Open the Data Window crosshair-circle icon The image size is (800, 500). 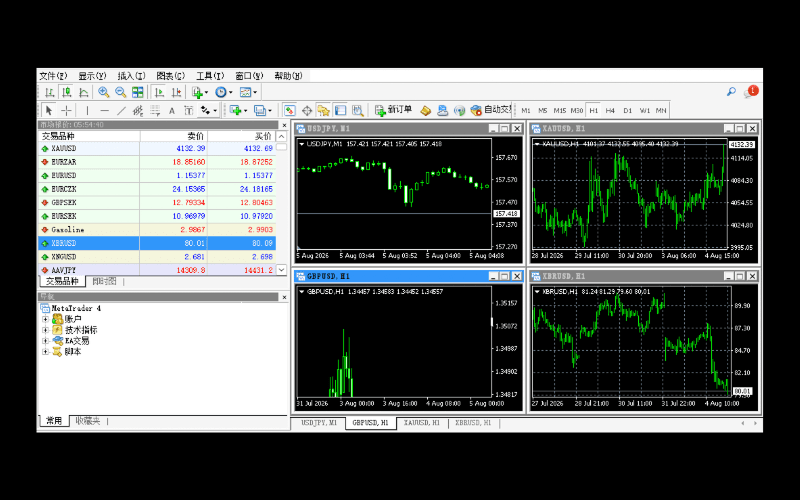307,110
